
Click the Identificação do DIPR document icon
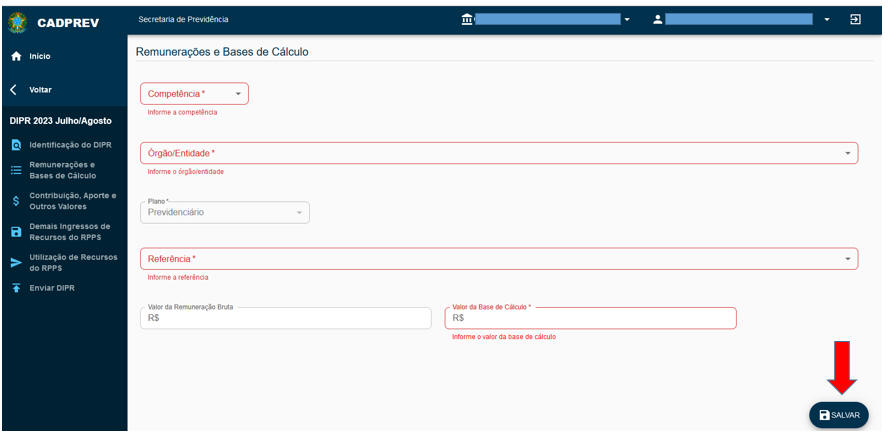pyautogui.click(x=16, y=146)
